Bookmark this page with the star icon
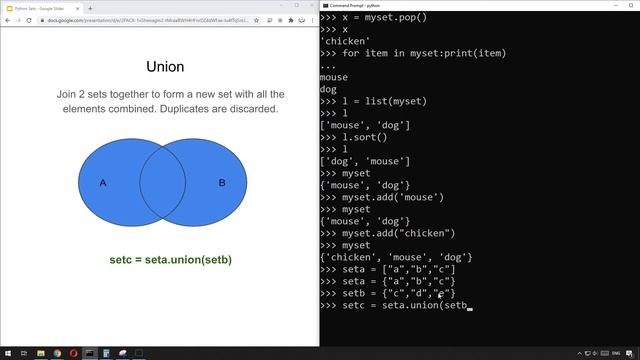This screenshot has height=360, width=640. pyautogui.click(x=256, y=20)
